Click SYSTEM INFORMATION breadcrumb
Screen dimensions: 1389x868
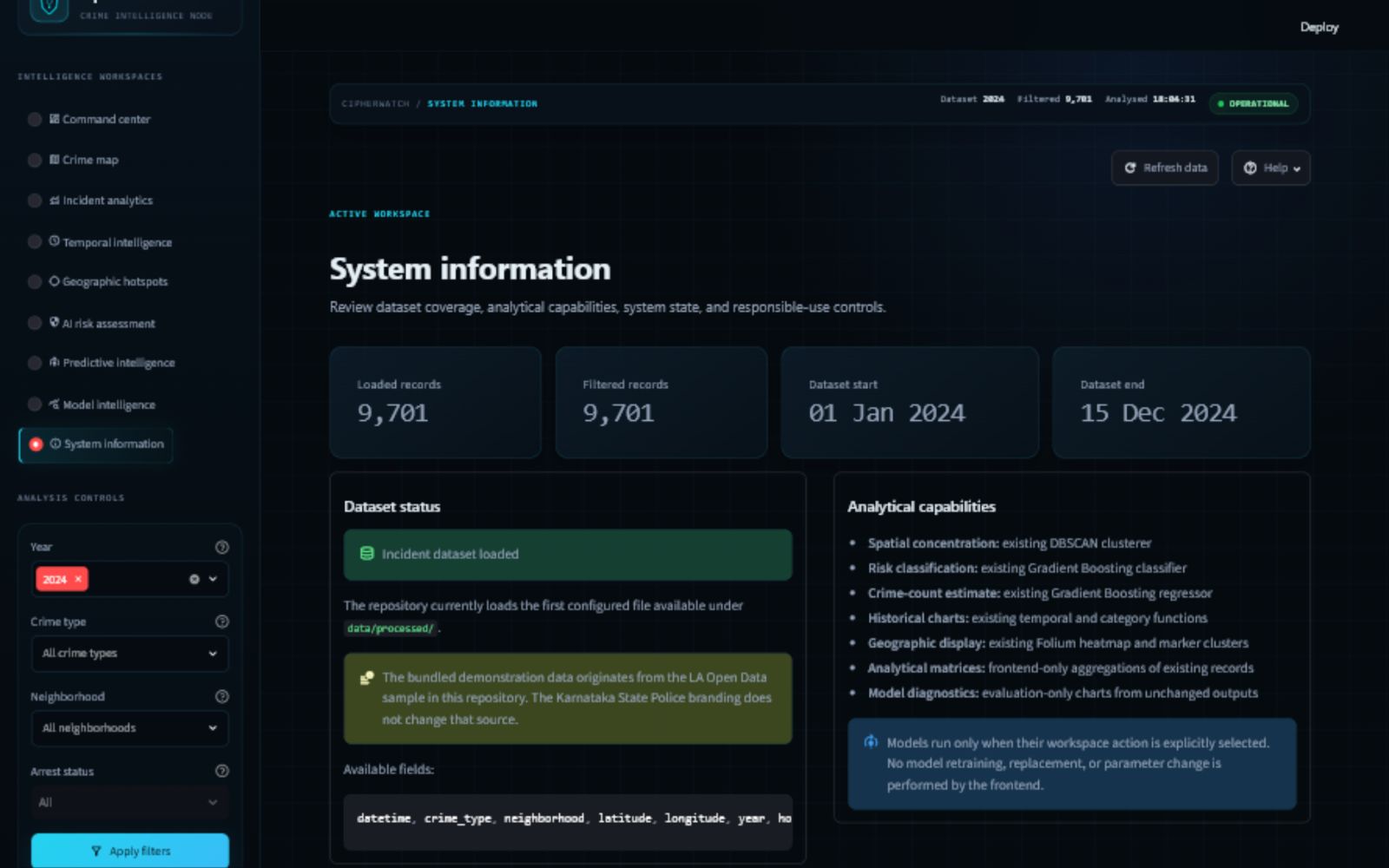tap(482, 103)
